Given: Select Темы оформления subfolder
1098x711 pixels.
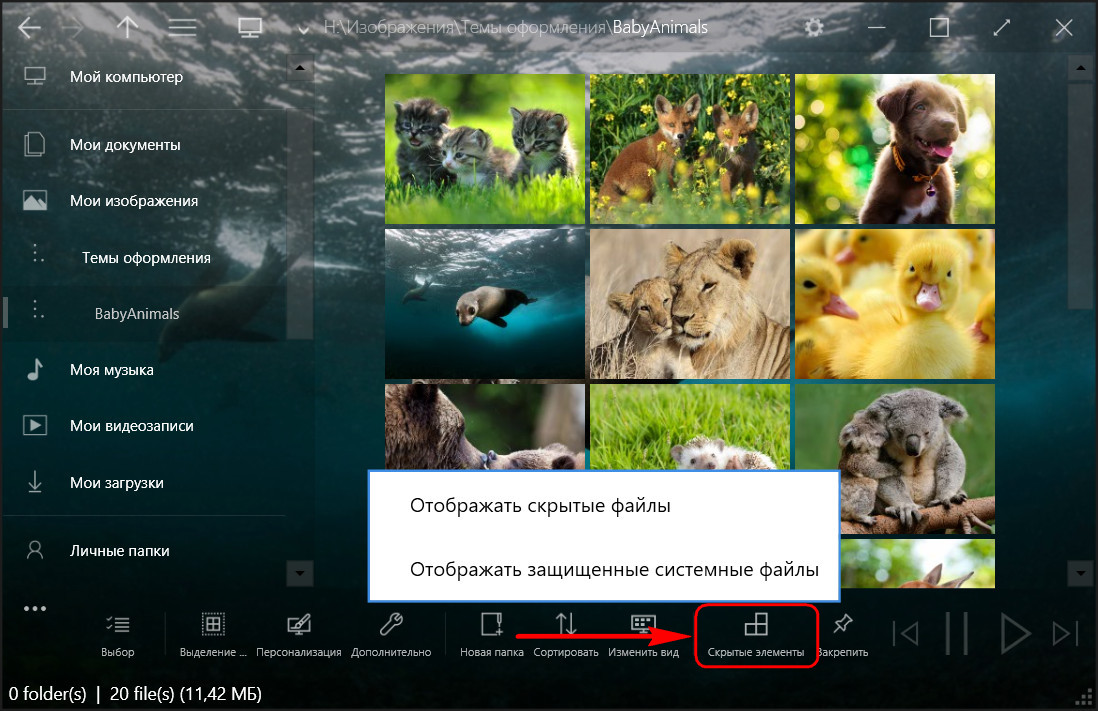Looking at the screenshot, I should 146,257.
